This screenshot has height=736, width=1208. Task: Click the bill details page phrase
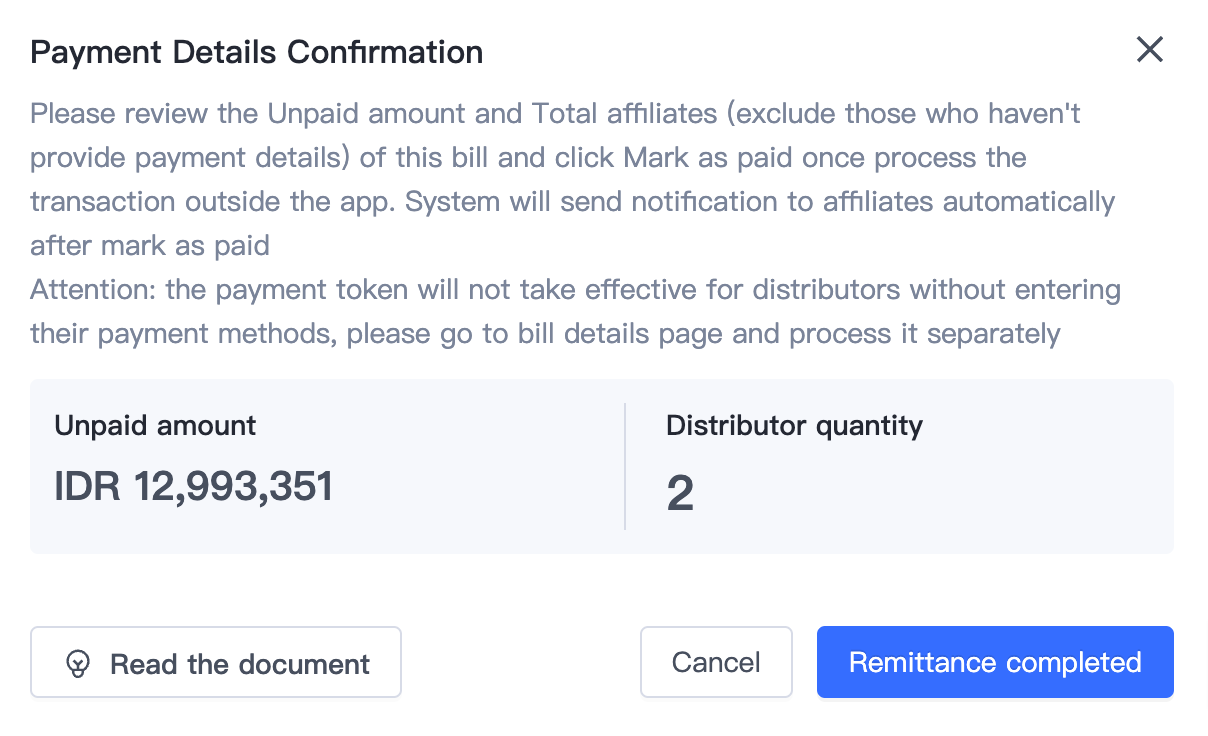(619, 334)
